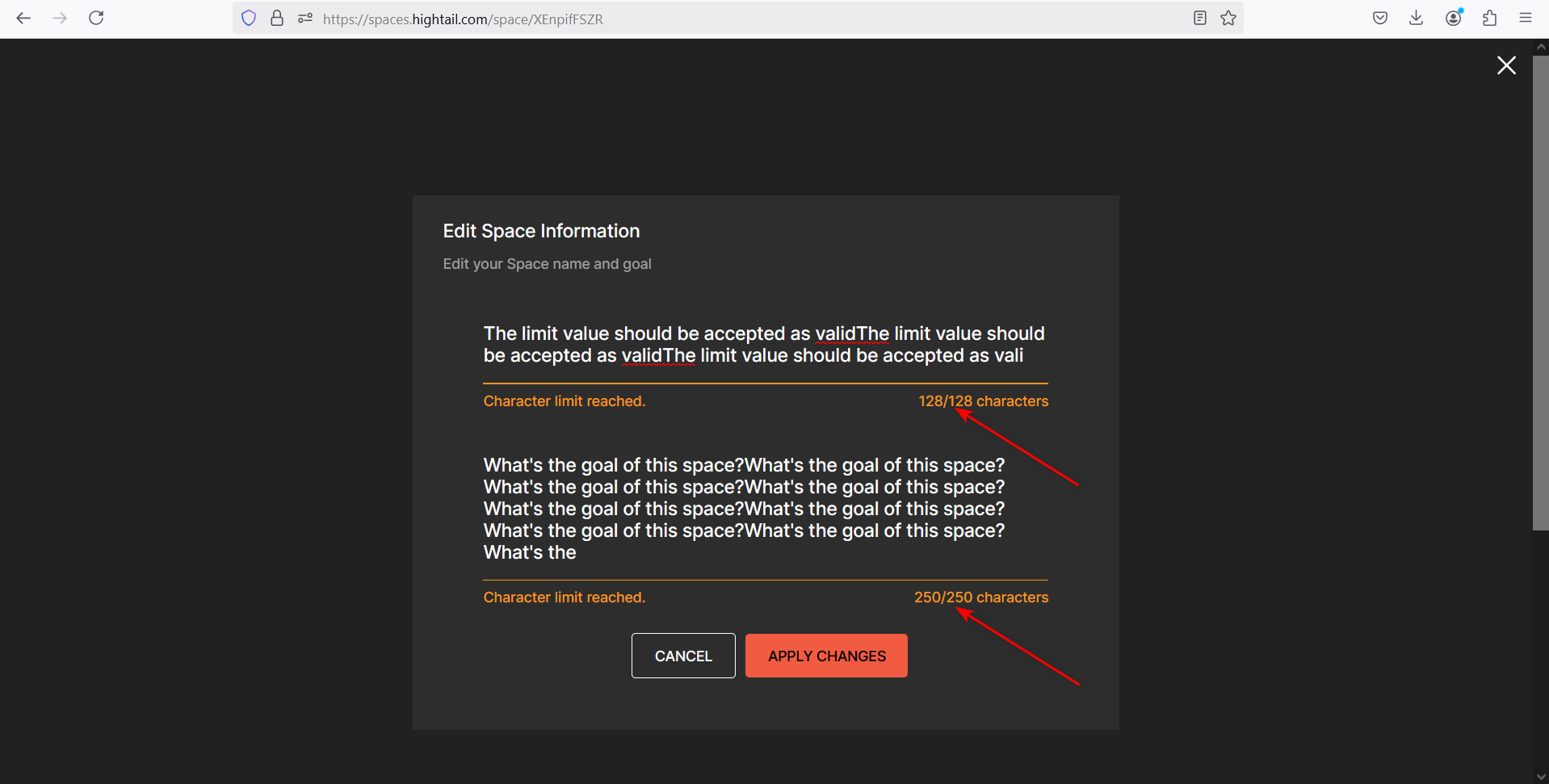Click the CANCEL button
Screen dimensions: 1549x784
(x=683, y=656)
